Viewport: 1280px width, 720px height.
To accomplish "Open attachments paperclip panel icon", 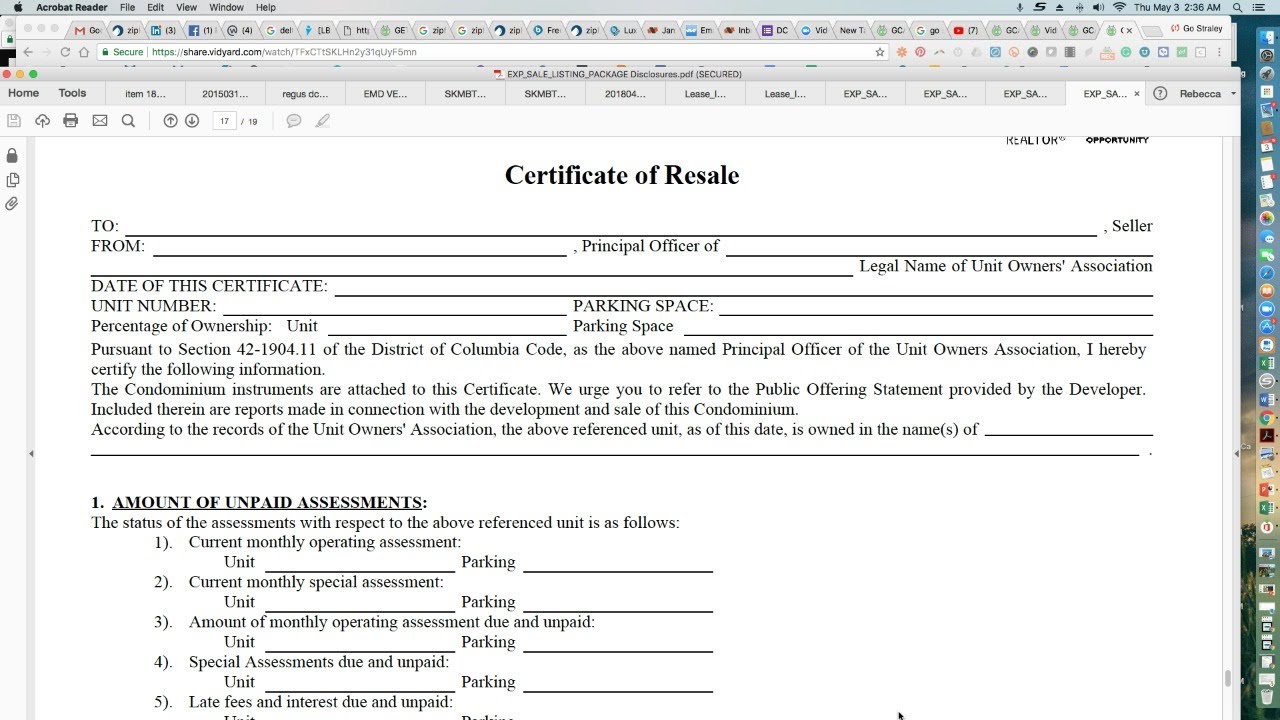I will [x=12, y=204].
